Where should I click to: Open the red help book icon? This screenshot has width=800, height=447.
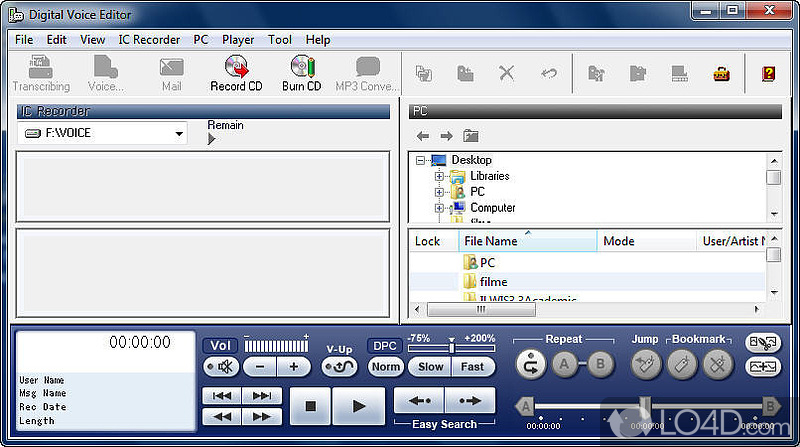click(x=768, y=73)
